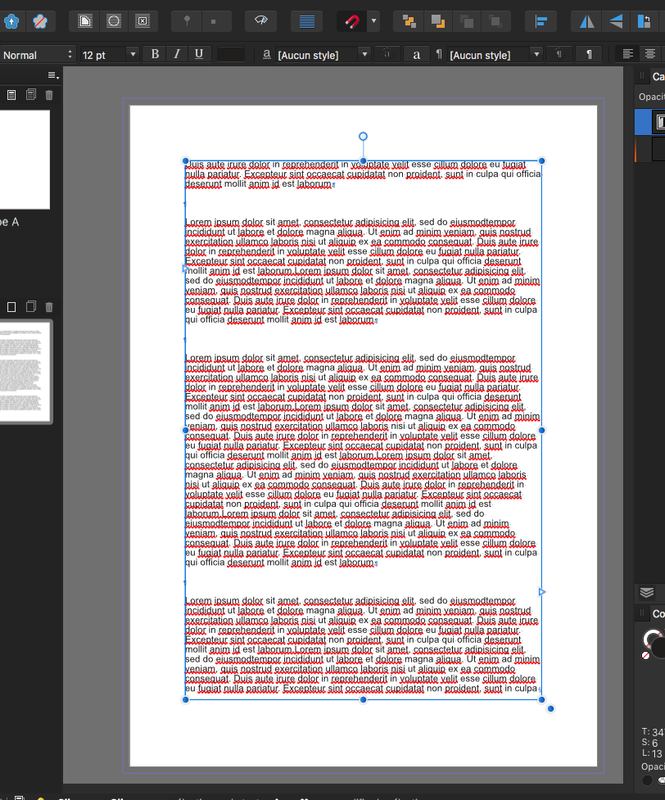Open the color panel tab starting with 'Co'
Screen dimensions: 665x800
(658, 614)
